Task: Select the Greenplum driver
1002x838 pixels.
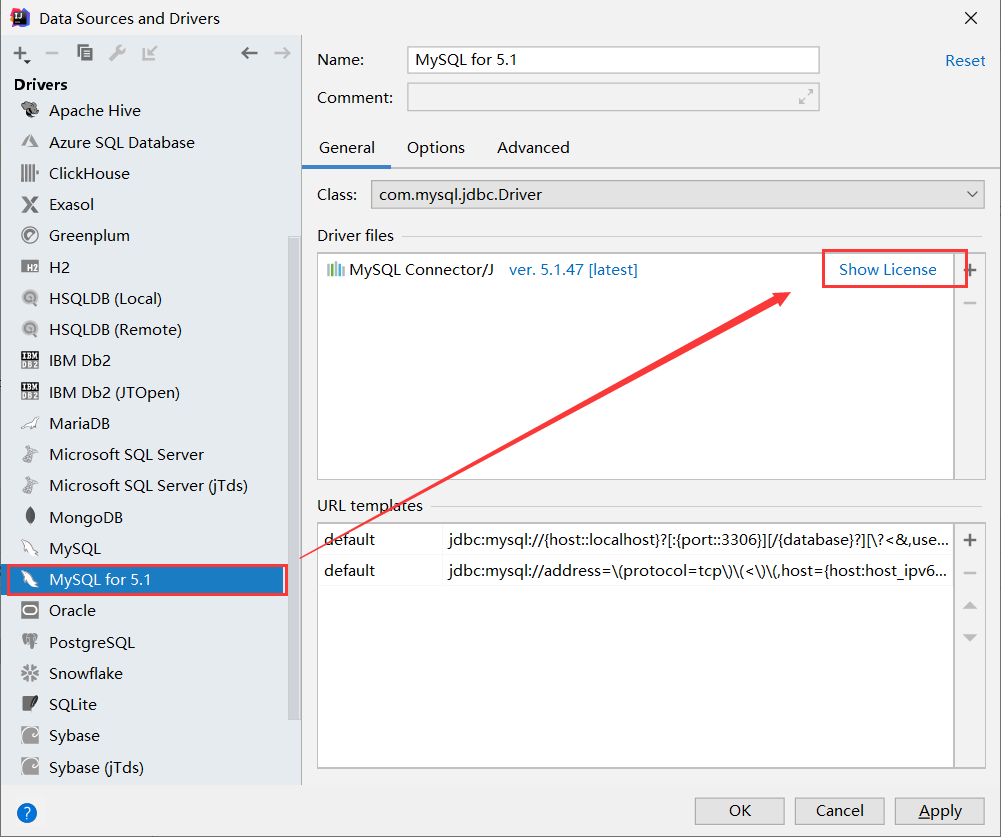Action: coord(144,236)
